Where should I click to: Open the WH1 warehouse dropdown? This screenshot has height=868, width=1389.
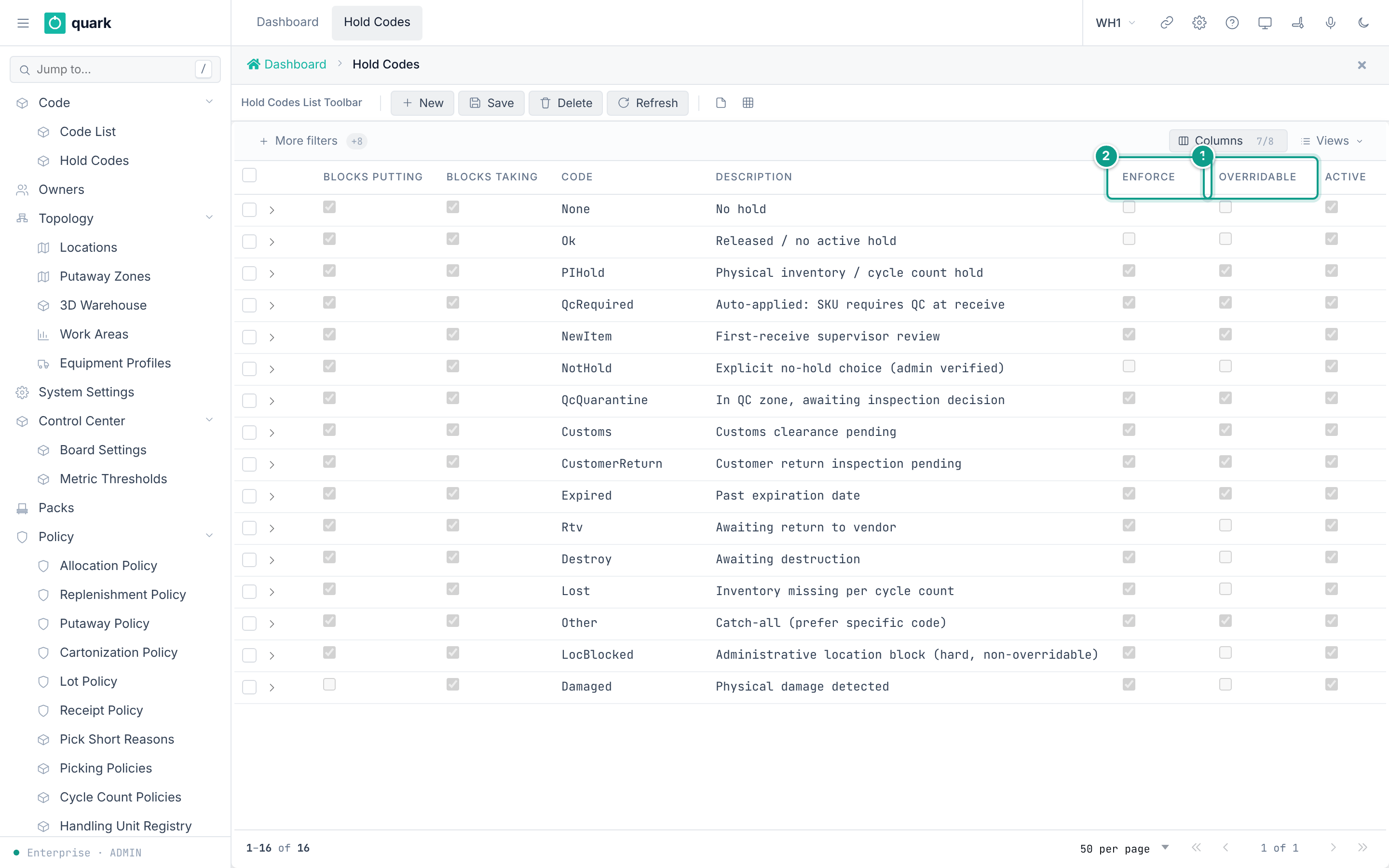point(1115,23)
